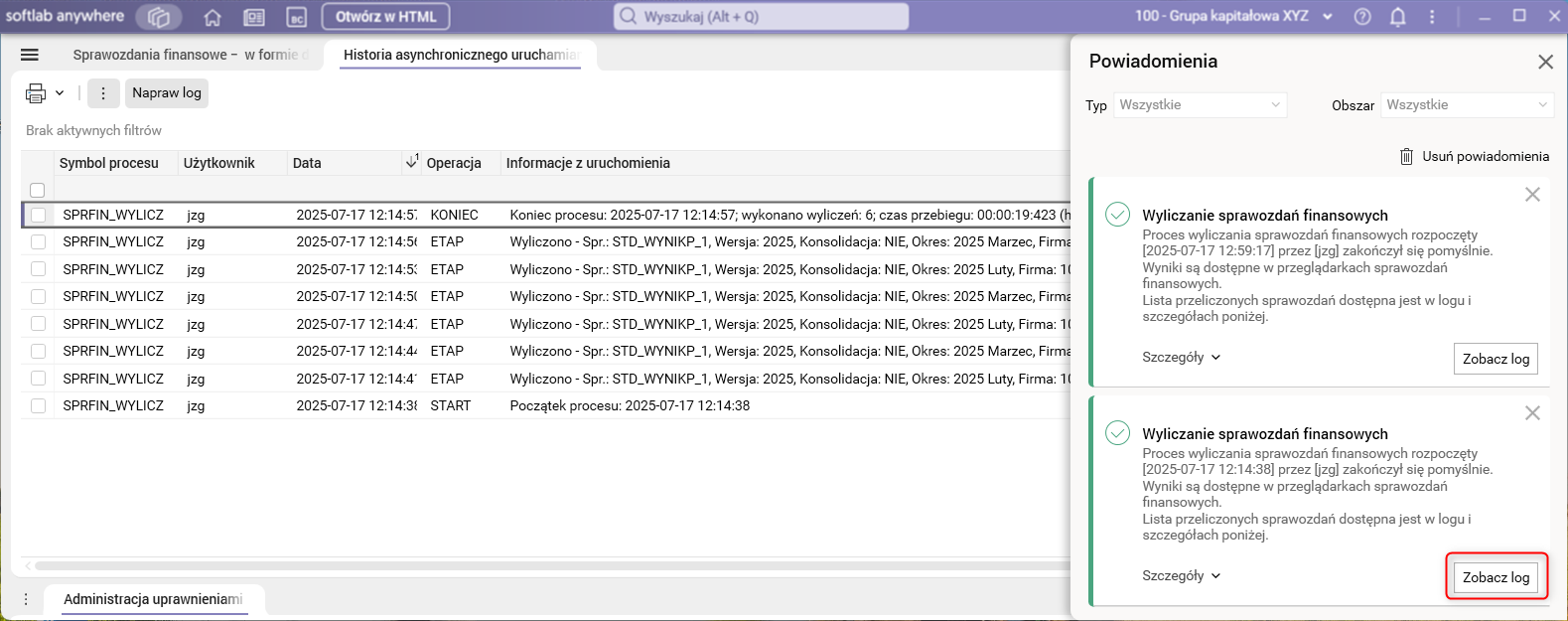Image resolution: width=1568 pixels, height=621 pixels.
Task: Check the 12:14:44 ETAP row checkbox
Action: tap(38, 351)
